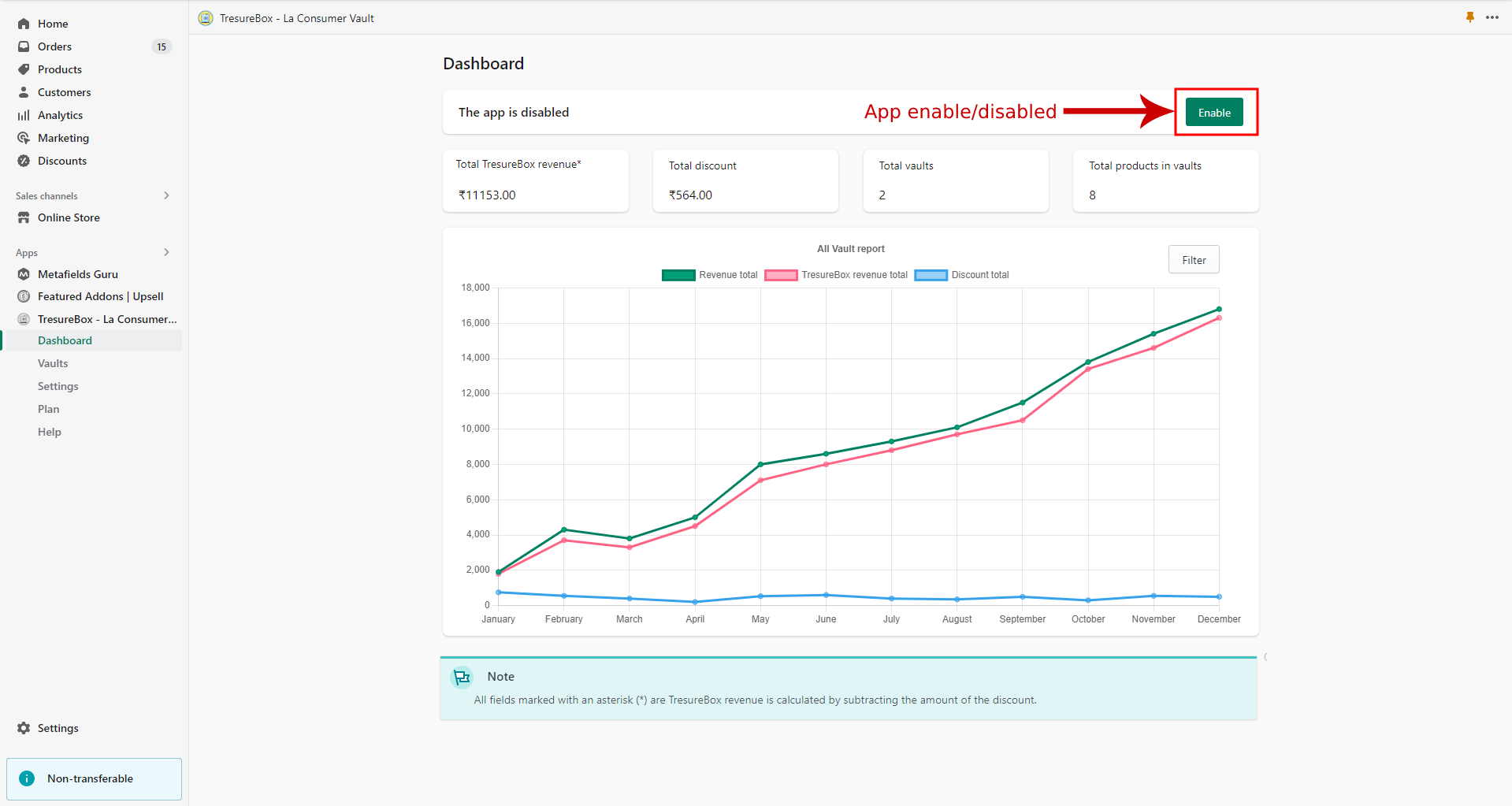Click the Total vaults card
The width and height of the screenshot is (1512, 806).
click(x=956, y=180)
